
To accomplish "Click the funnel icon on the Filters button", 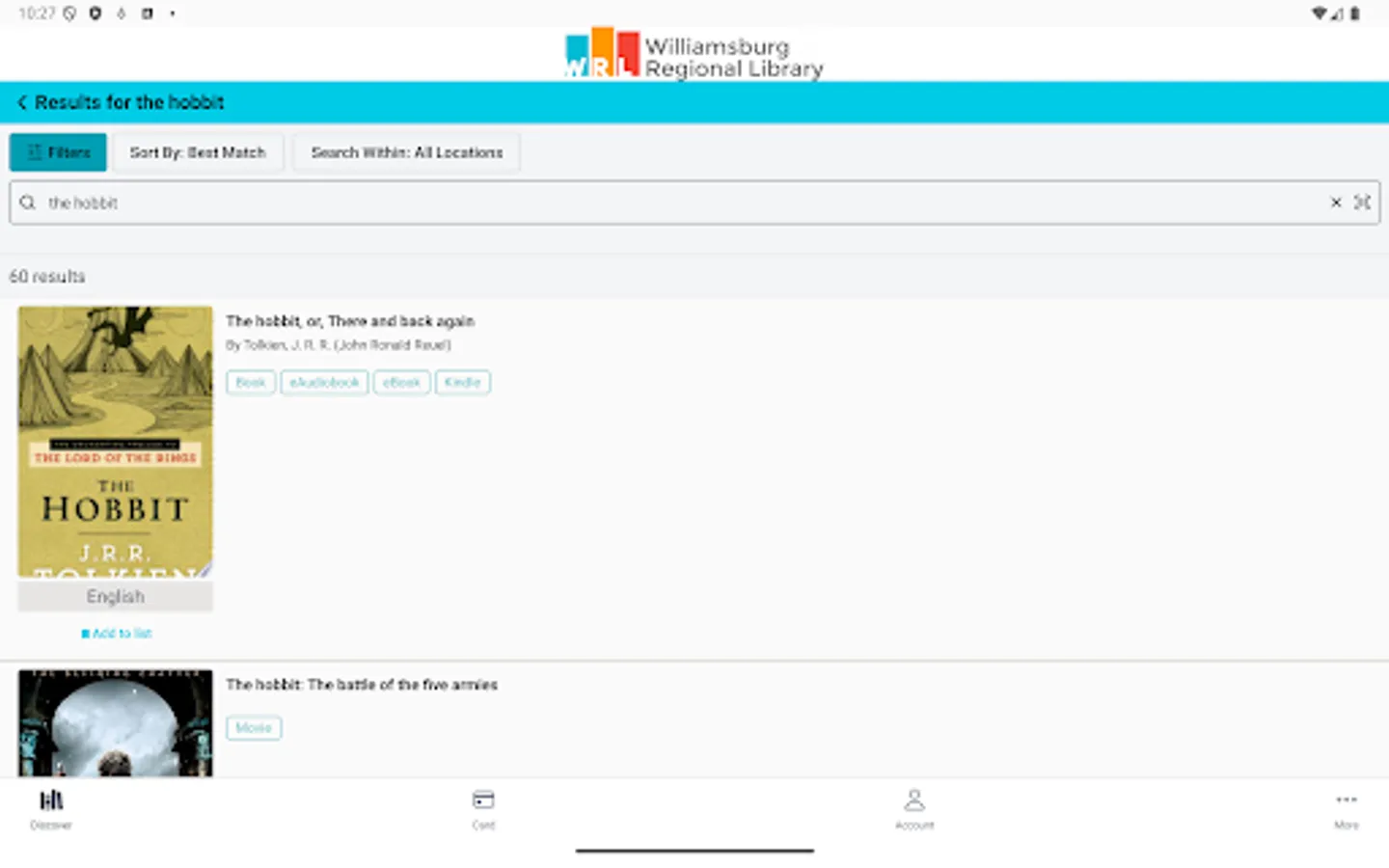I will pos(33,151).
